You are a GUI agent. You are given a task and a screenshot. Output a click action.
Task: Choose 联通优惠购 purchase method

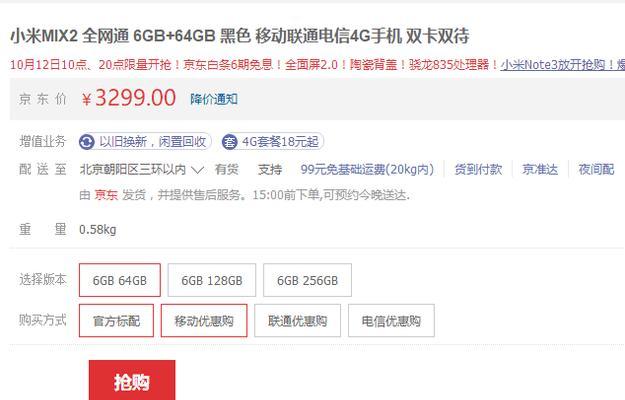pyautogui.click(x=297, y=321)
